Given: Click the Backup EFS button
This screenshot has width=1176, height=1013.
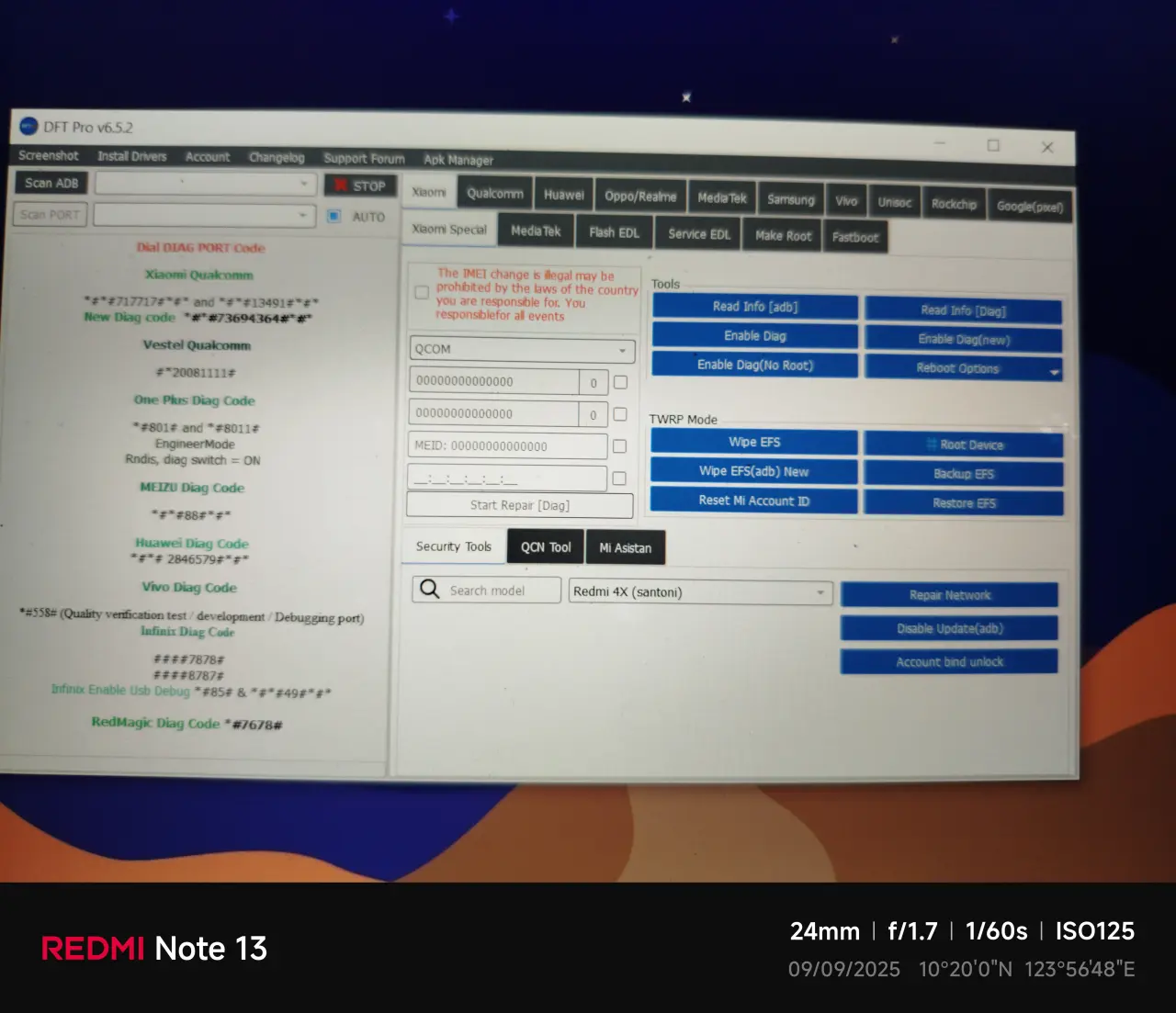Looking at the screenshot, I should coord(964,474).
